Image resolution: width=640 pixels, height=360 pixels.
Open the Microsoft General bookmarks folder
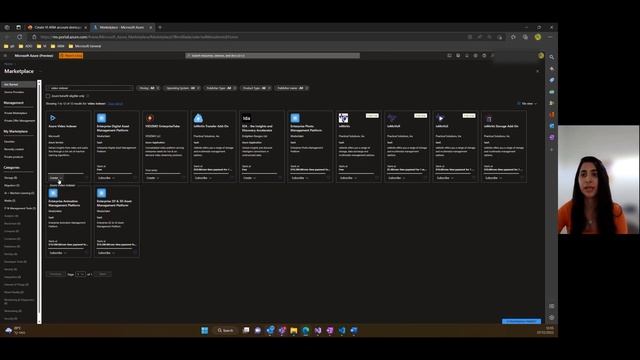tap(84, 46)
